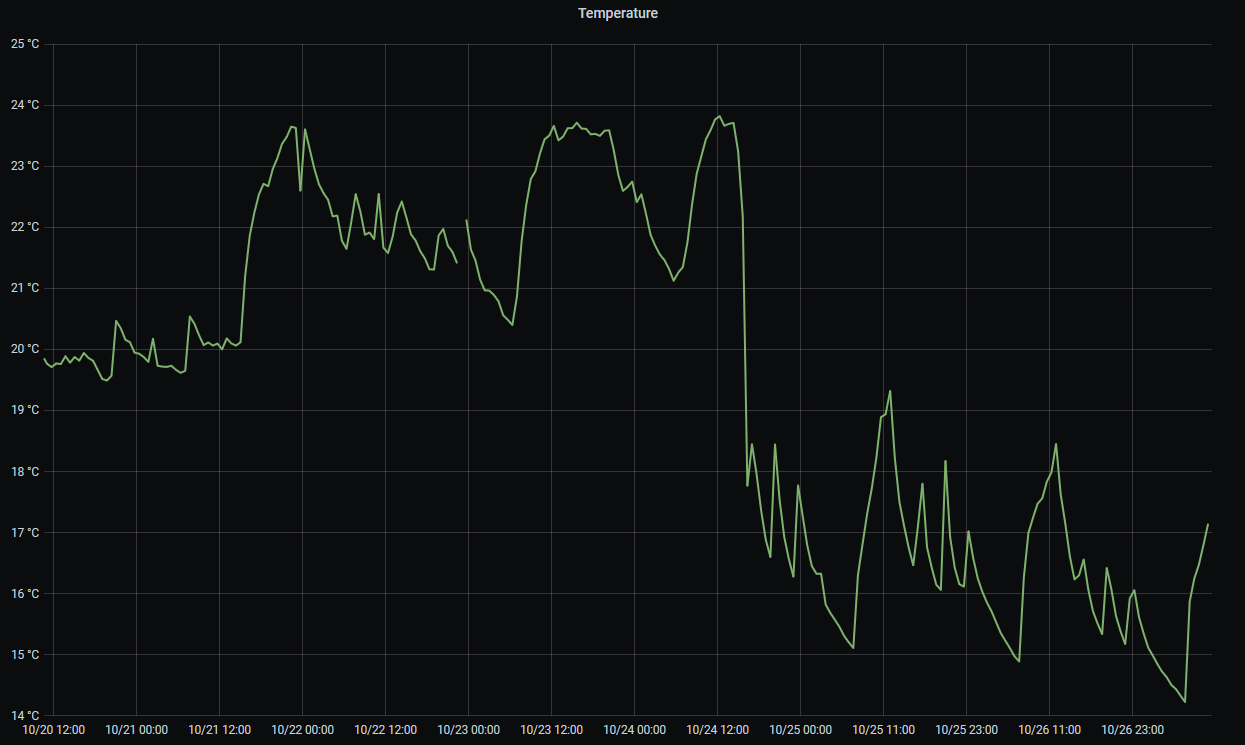Click the 10/21 12:00 time label
Viewport: 1245px width, 745px height.
click(219, 730)
